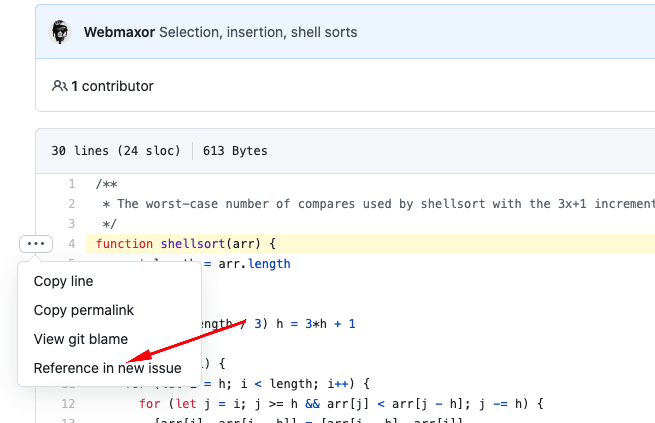Click the contributors people icon
The image size is (655, 423).
coord(60,86)
